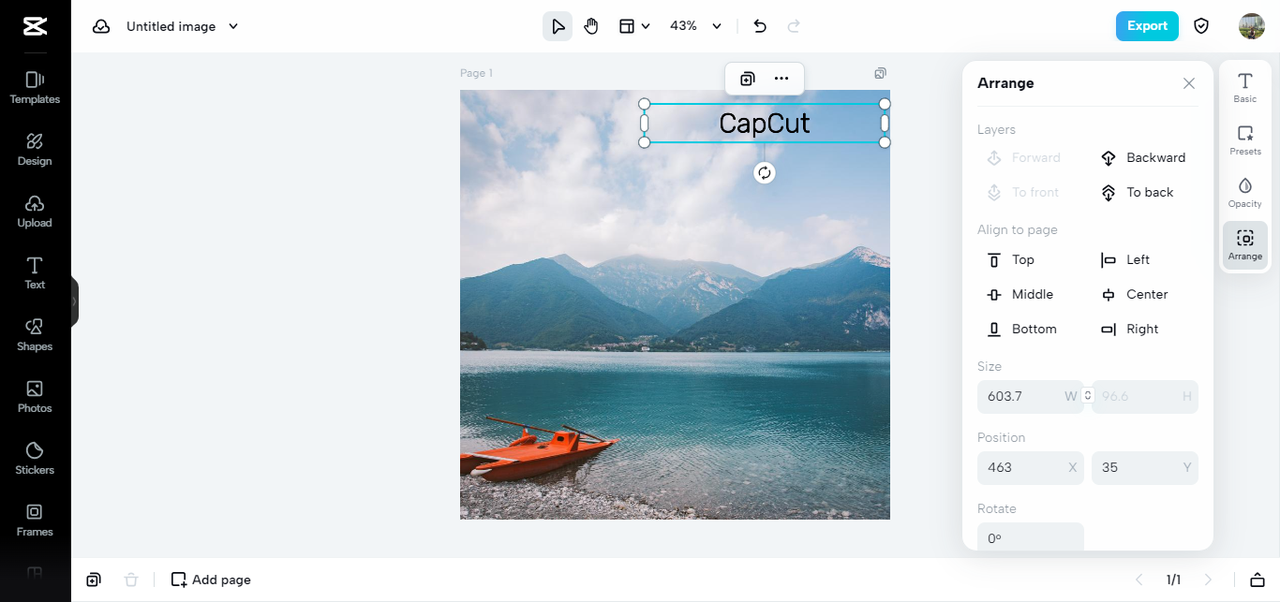This screenshot has height=602, width=1280.
Task: Open the text element more options menu
Action: point(782,79)
